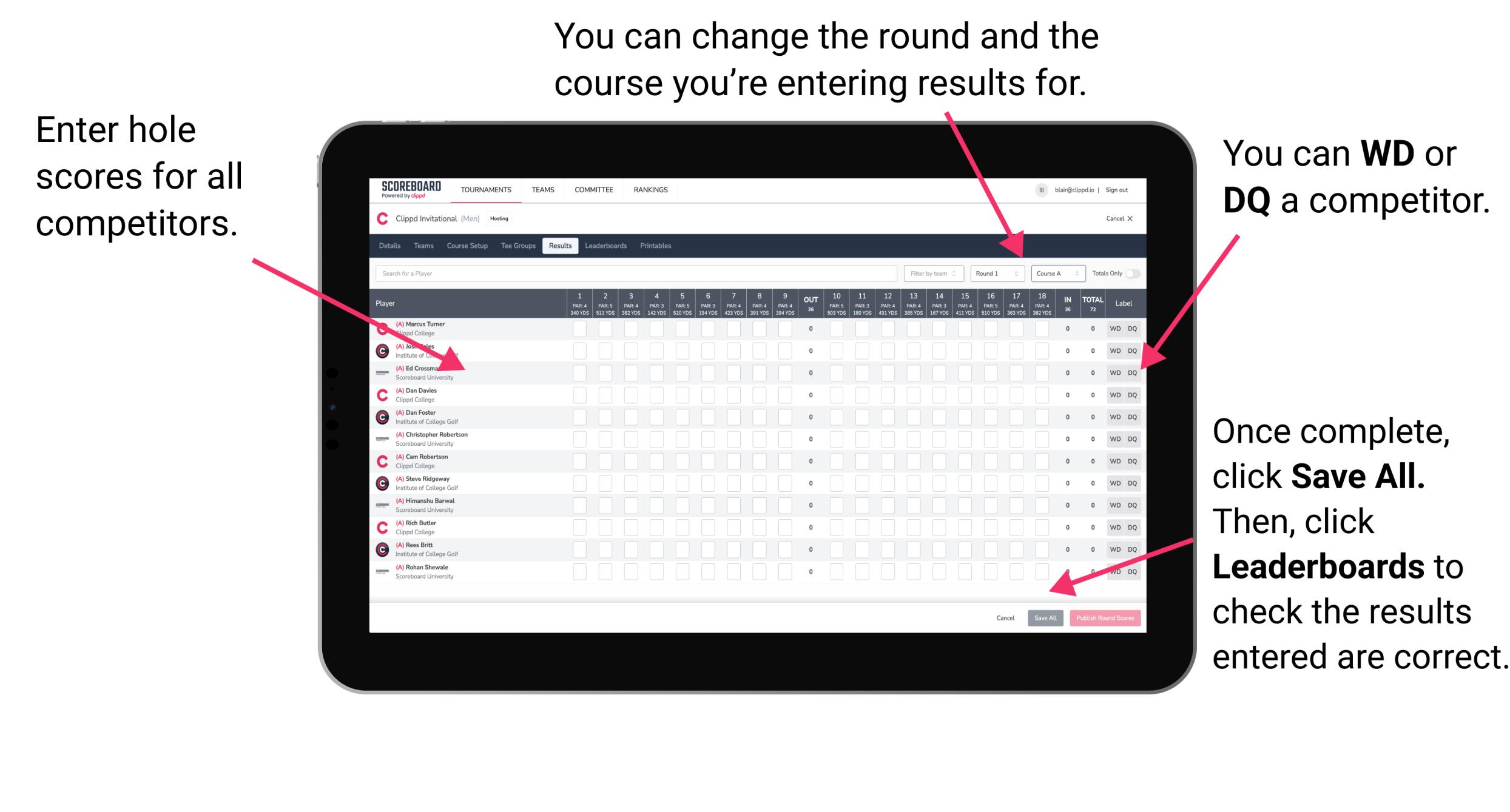Viewport: 1510px width, 812px height.
Task: Click the Save All button
Action: 1045,618
